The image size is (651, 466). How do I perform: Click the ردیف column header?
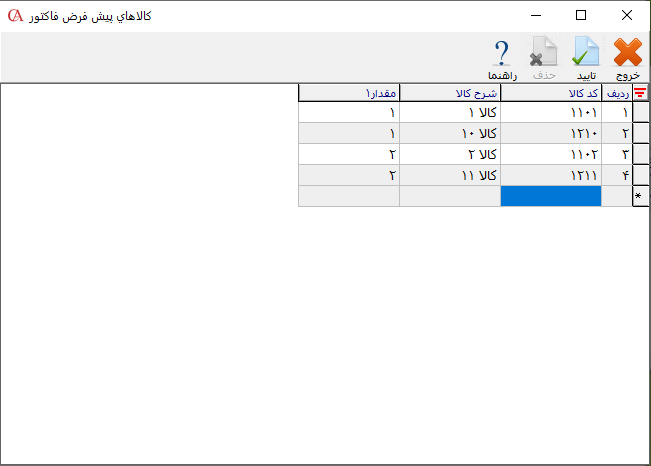(618, 93)
